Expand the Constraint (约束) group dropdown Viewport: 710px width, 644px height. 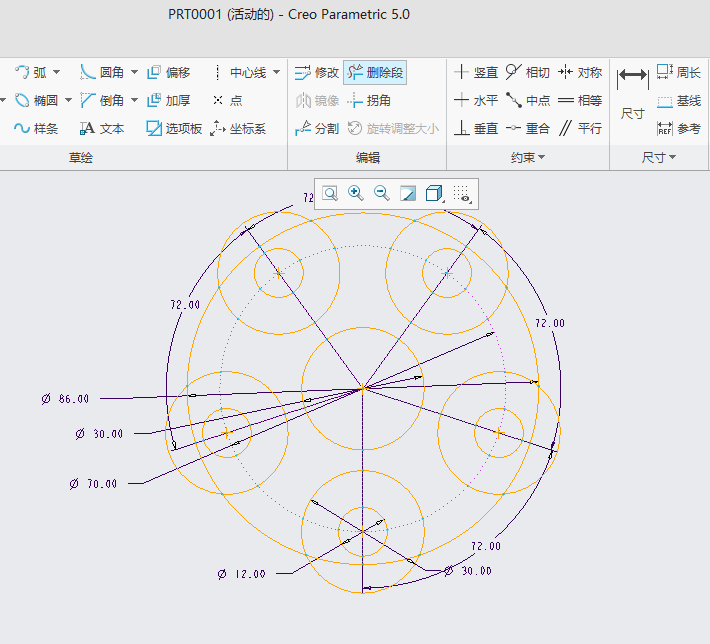(x=528, y=158)
